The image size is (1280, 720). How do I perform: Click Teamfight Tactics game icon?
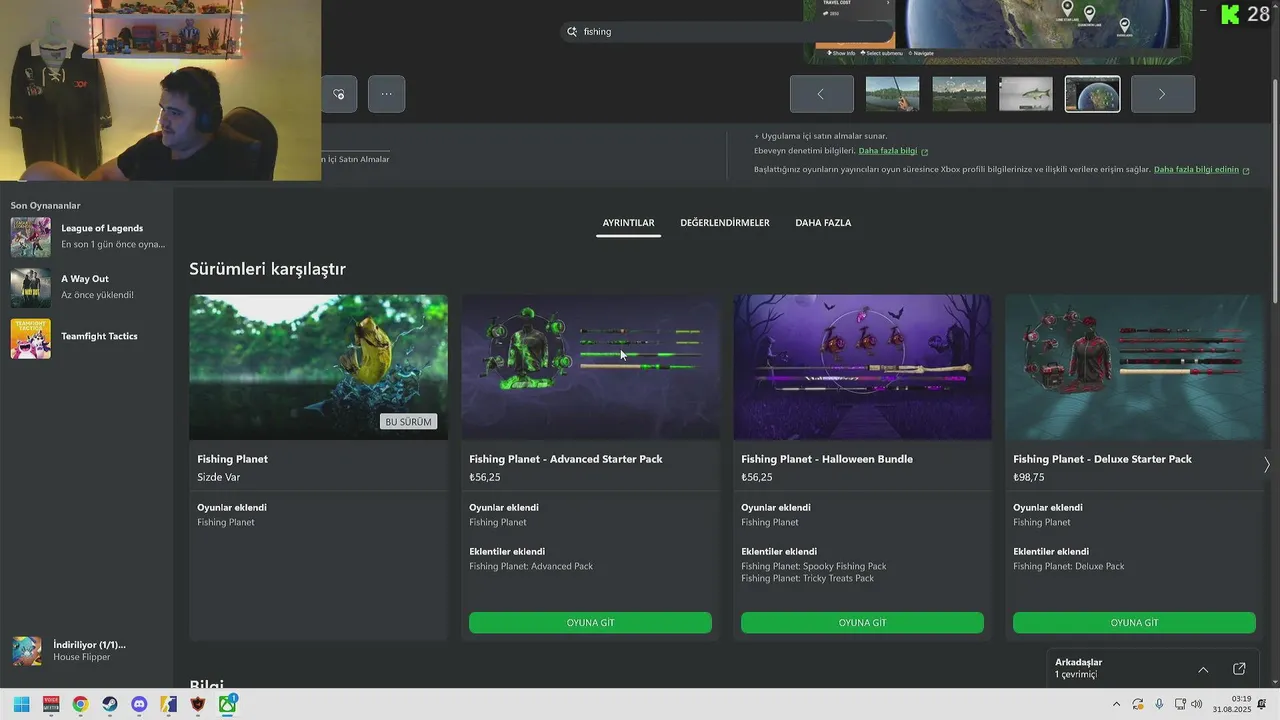[x=30, y=338]
